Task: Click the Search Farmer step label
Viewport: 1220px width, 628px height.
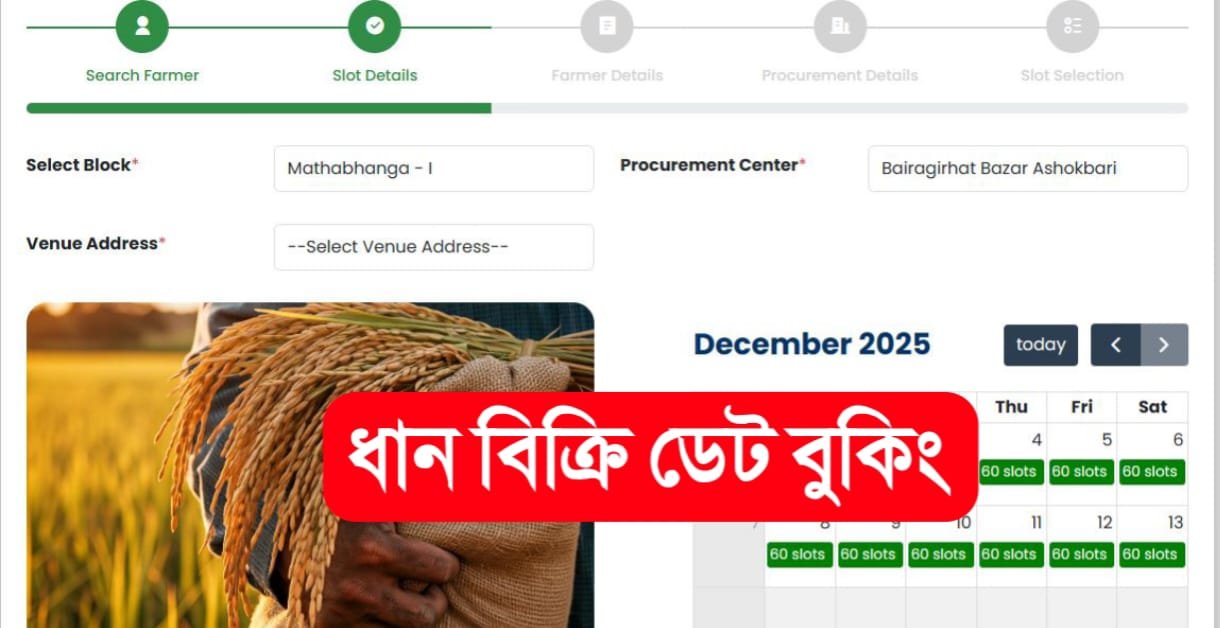Action: 142,75
